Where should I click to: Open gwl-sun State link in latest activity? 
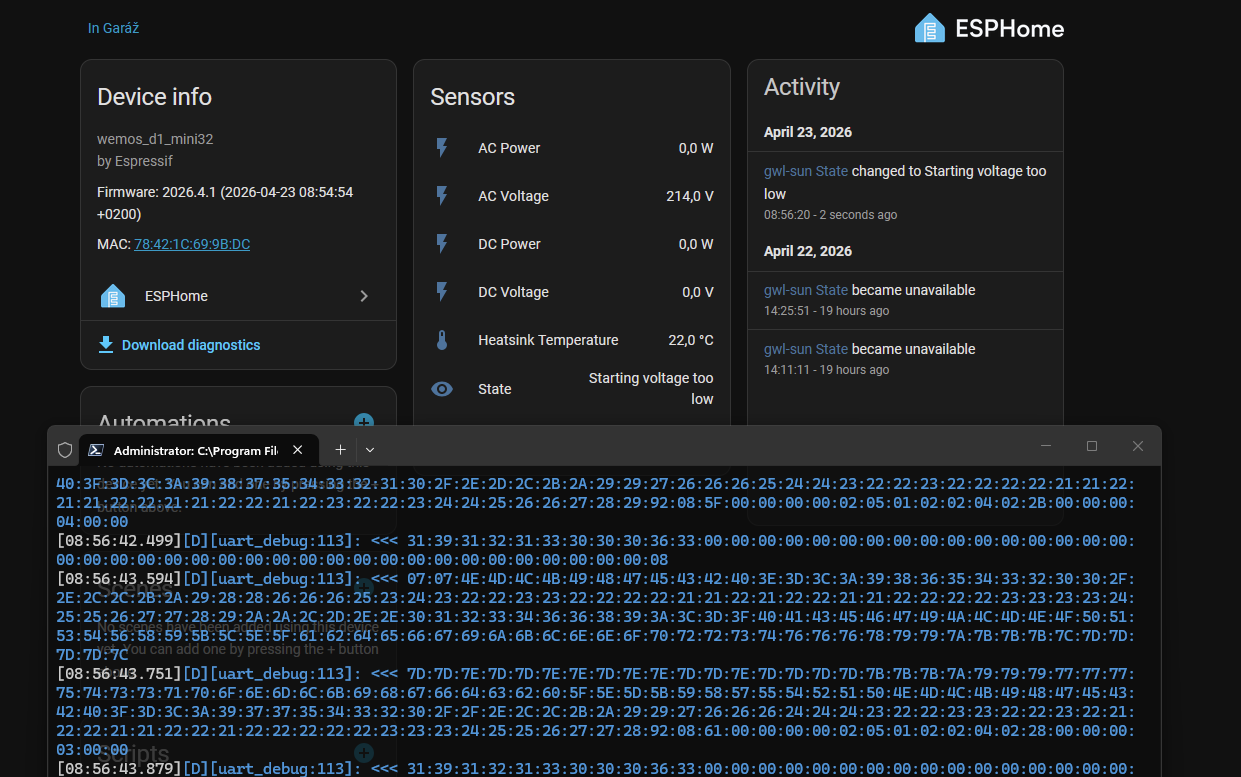(805, 171)
